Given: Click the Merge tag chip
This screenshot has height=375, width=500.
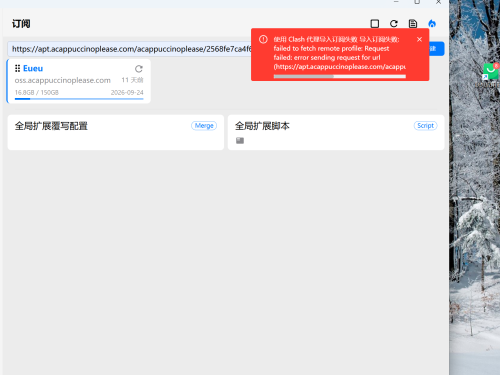Looking at the screenshot, I should (x=204, y=126).
